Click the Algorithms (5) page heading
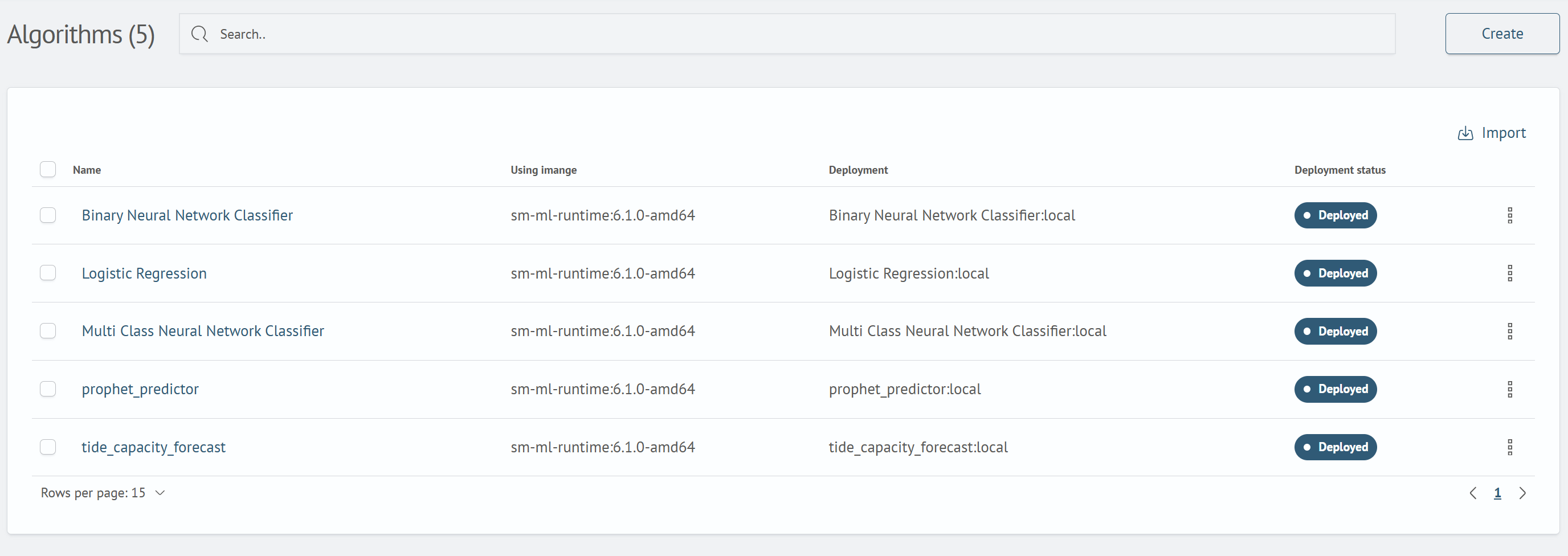1568x556 pixels. [81, 35]
